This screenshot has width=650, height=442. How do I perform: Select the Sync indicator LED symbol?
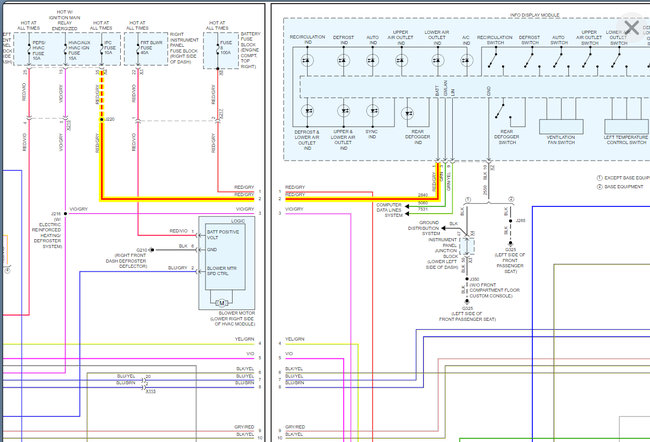[x=372, y=110]
